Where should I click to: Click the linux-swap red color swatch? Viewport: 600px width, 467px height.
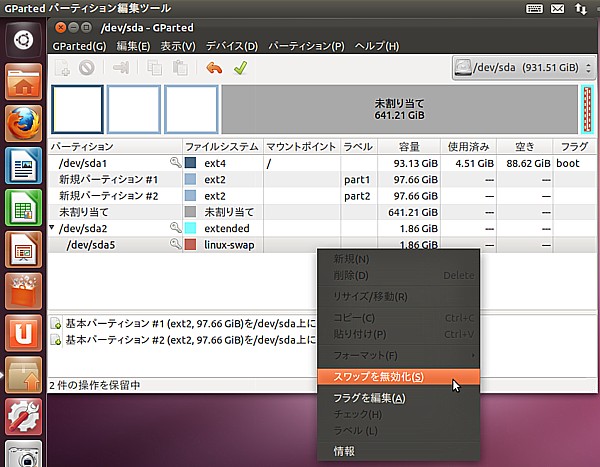(x=191, y=244)
